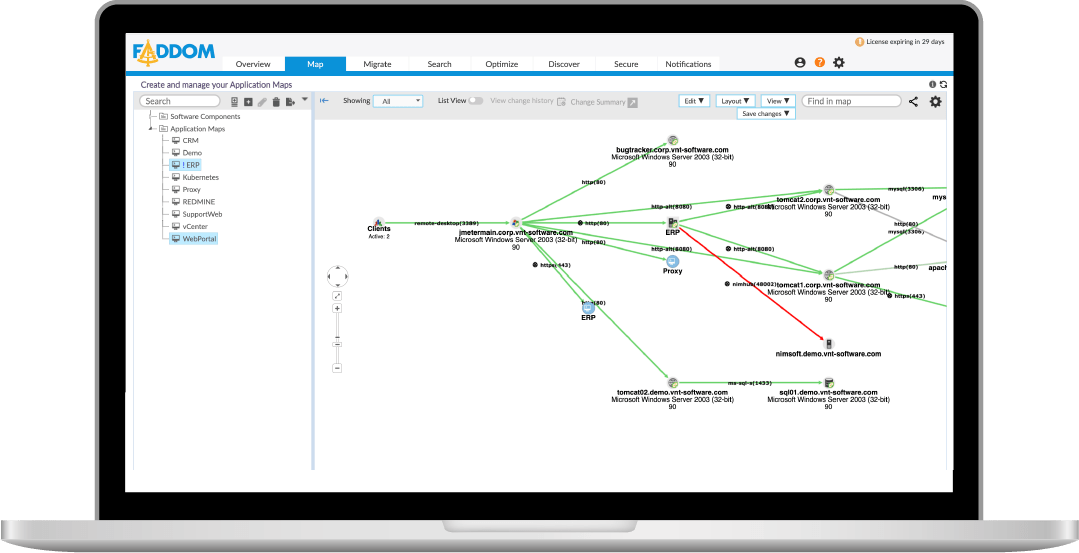
Task: Open map settings gear beside share
Action: click(935, 102)
